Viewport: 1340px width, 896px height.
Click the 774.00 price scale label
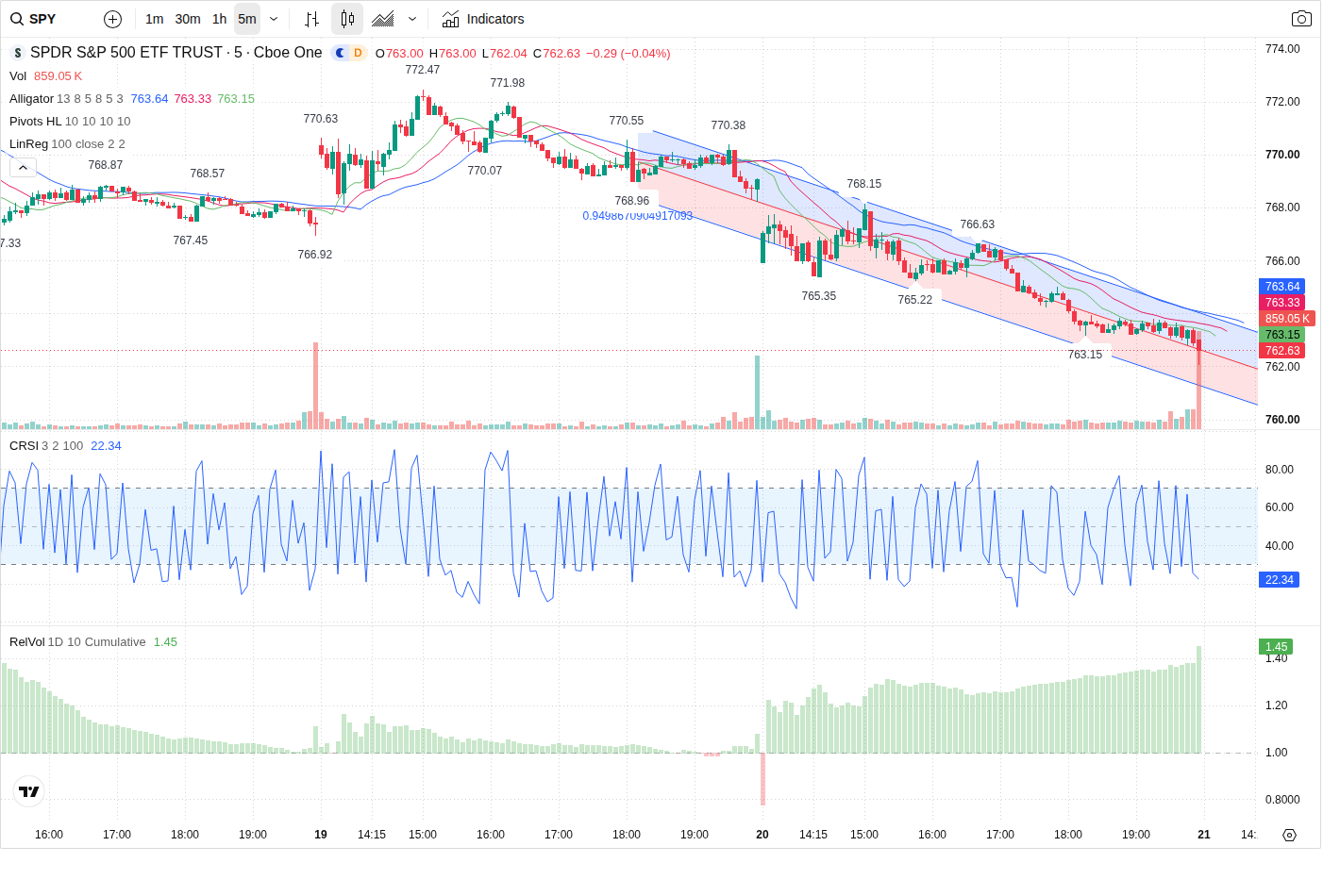tap(1282, 49)
